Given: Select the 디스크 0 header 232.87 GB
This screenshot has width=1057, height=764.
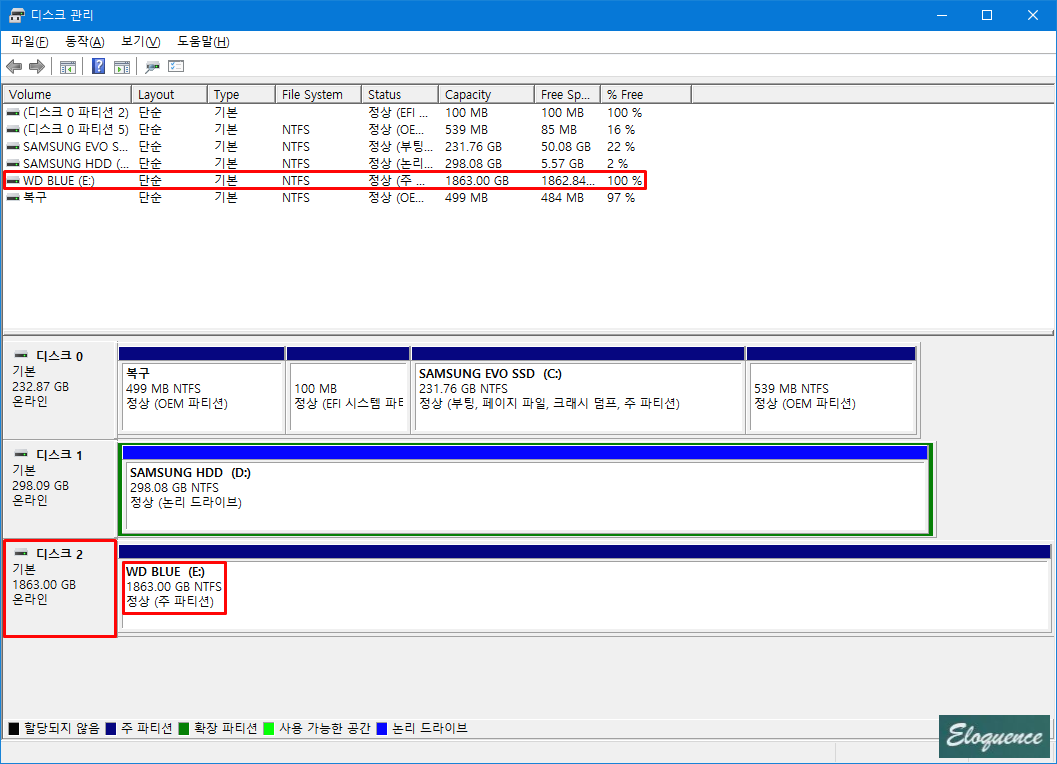Looking at the screenshot, I should tap(60, 390).
